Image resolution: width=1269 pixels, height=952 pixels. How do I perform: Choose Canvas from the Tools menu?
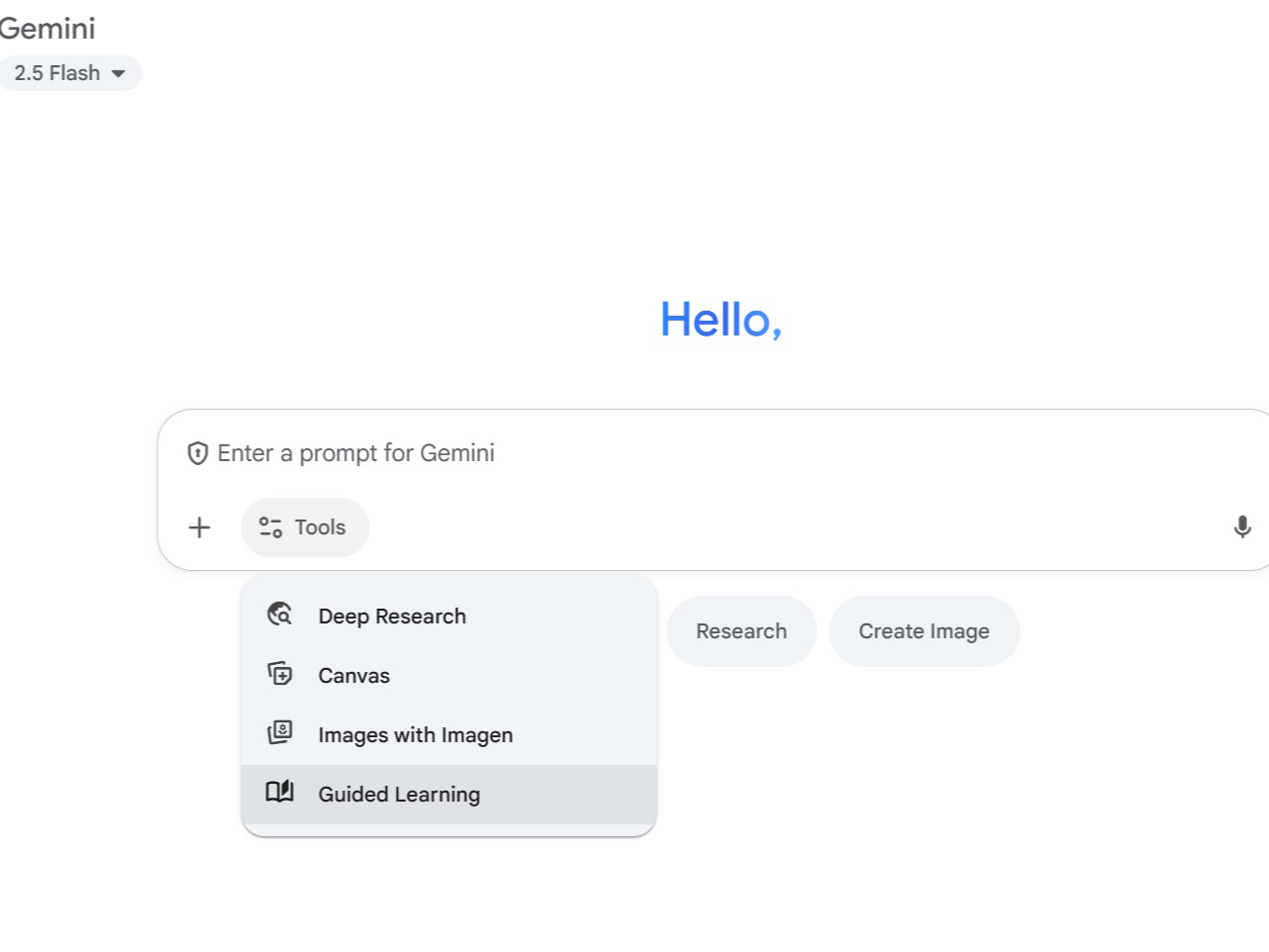(x=353, y=675)
